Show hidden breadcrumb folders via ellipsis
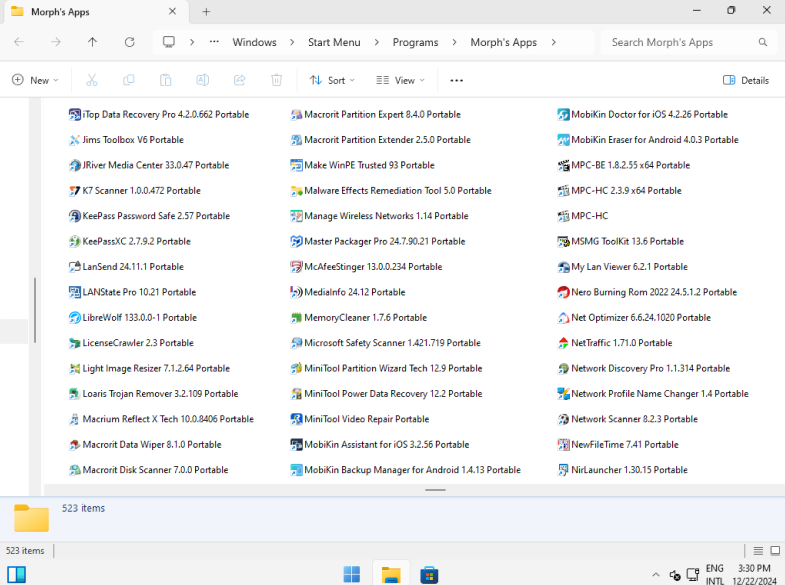The image size is (785, 585). 214,42
